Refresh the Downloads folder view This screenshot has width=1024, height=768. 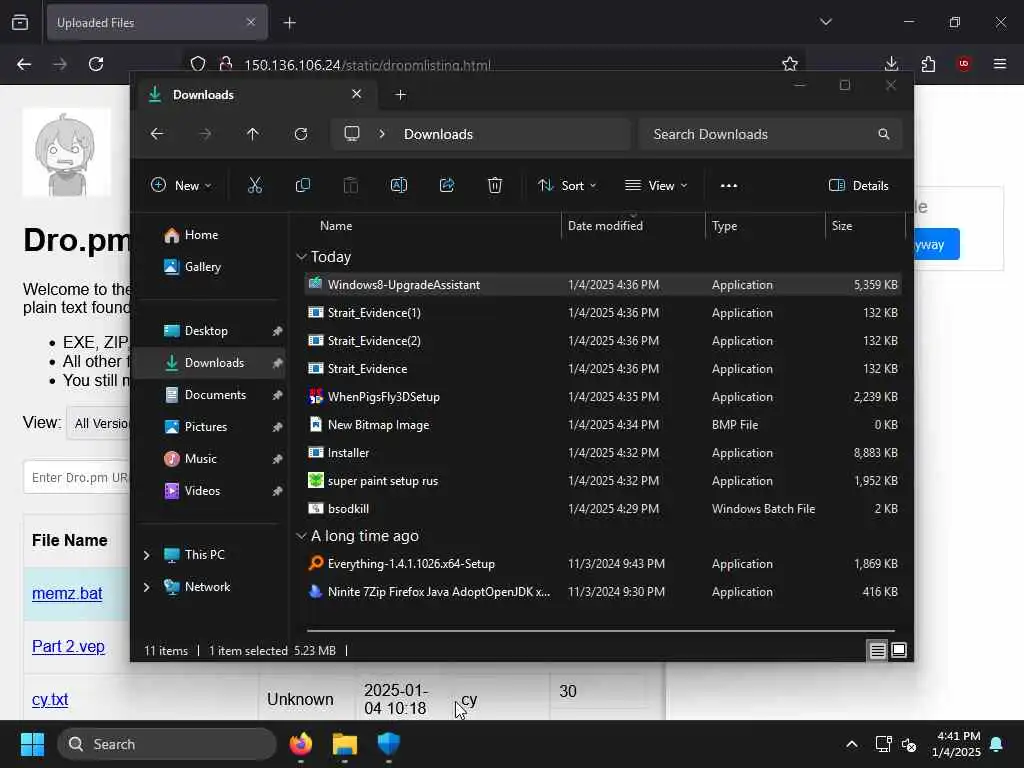[x=300, y=134]
